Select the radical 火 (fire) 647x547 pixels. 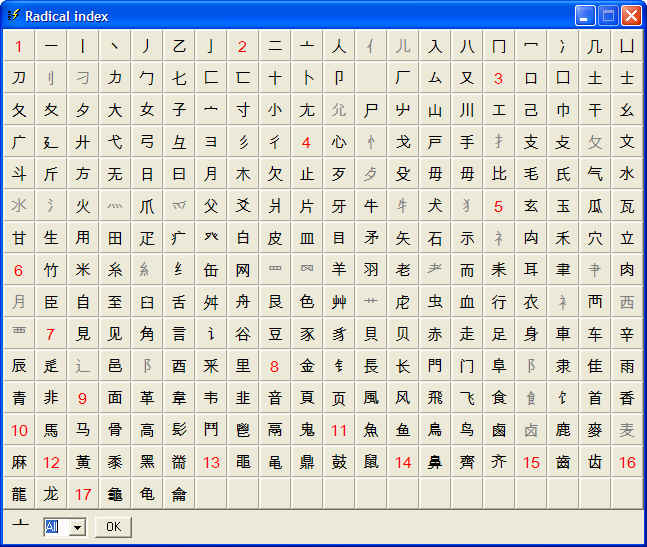pyautogui.click(x=83, y=206)
